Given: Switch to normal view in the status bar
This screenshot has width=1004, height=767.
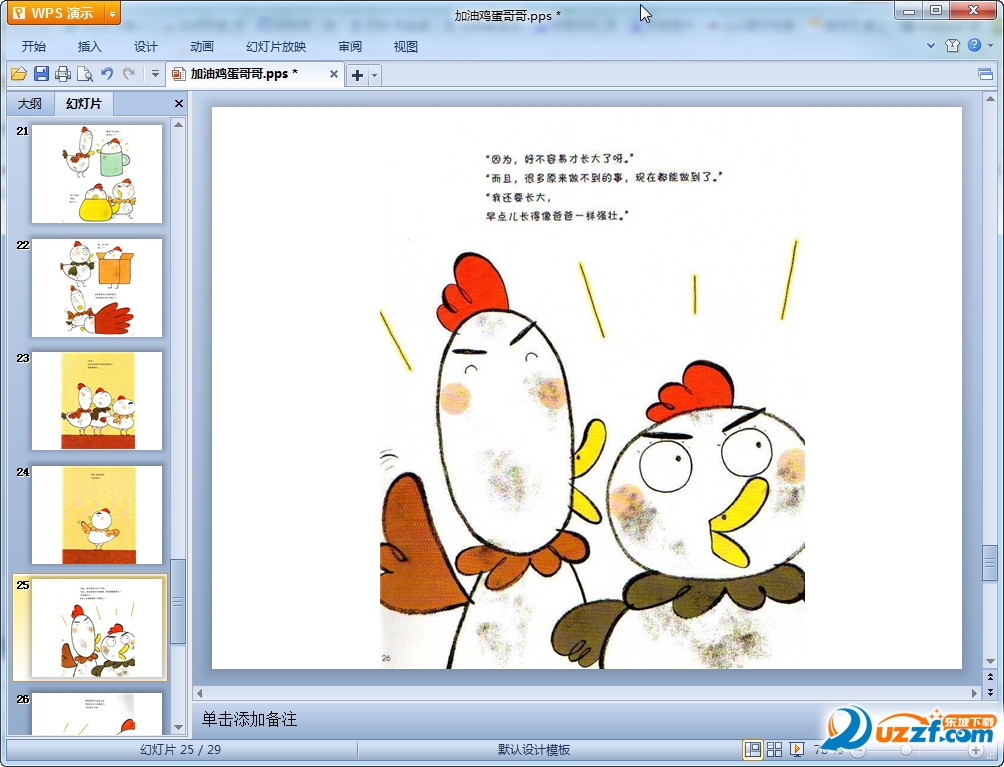Looking at the screenshot, I should coord(753,749).
